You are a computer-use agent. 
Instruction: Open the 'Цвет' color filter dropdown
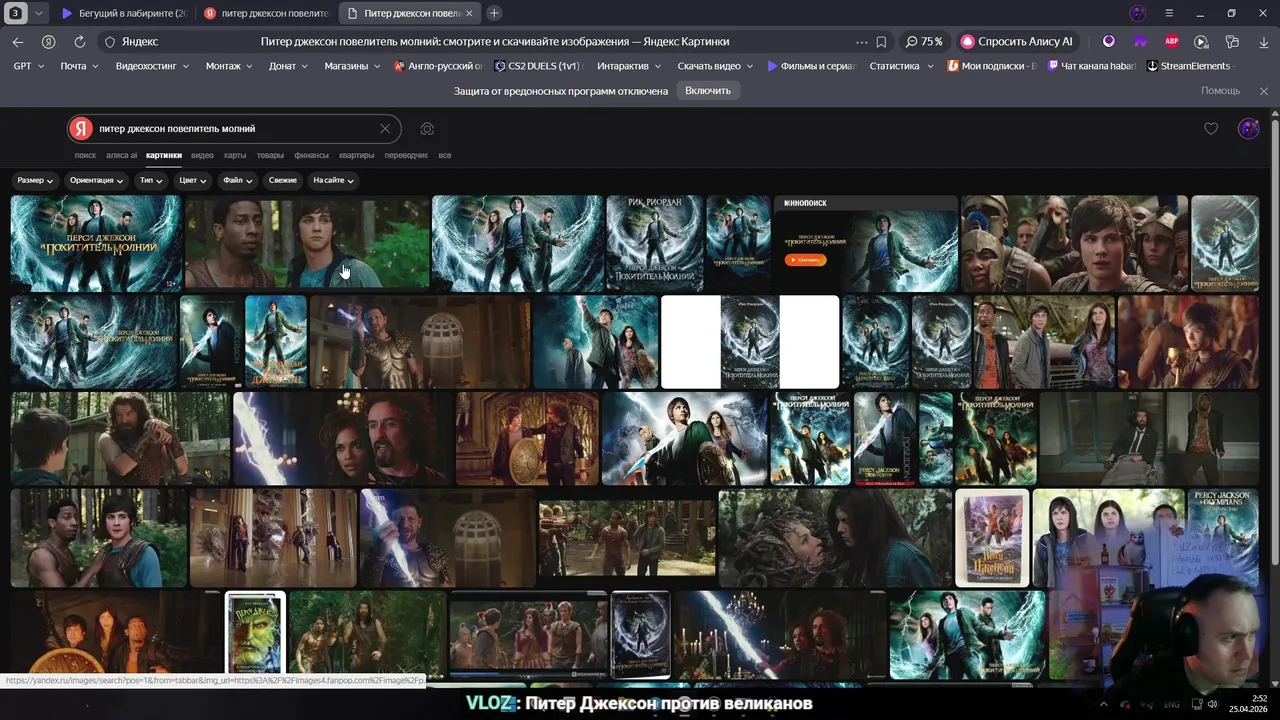(x=192, y=181)
